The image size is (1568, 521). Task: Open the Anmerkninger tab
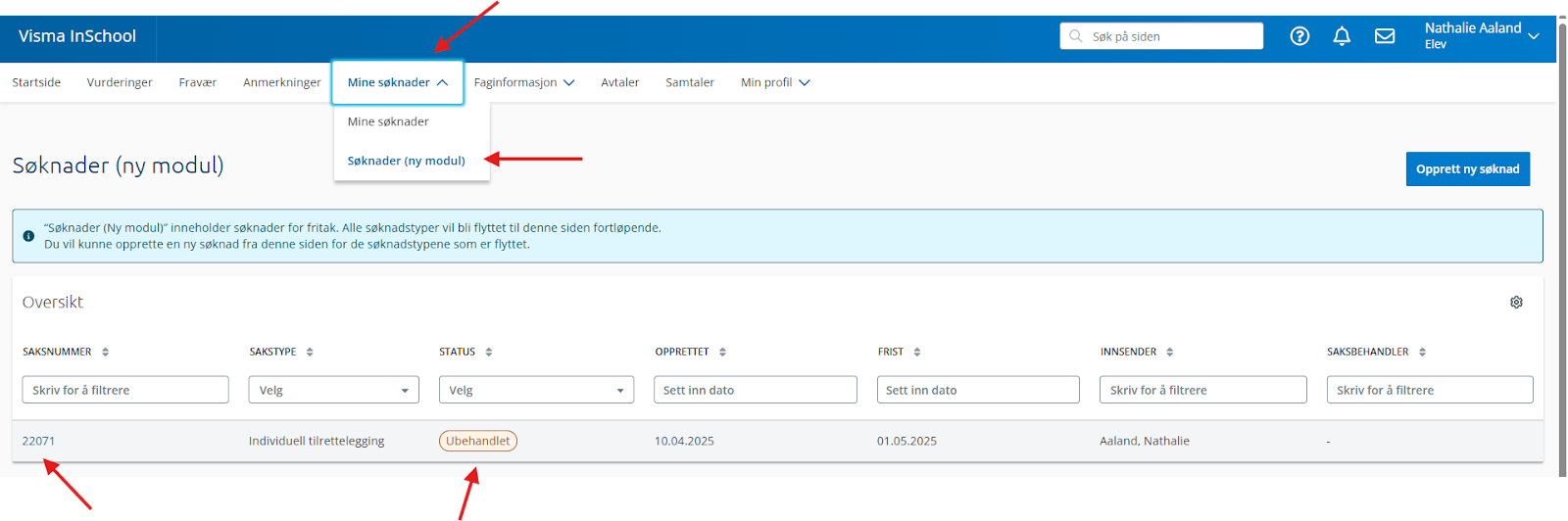[282, 82]
